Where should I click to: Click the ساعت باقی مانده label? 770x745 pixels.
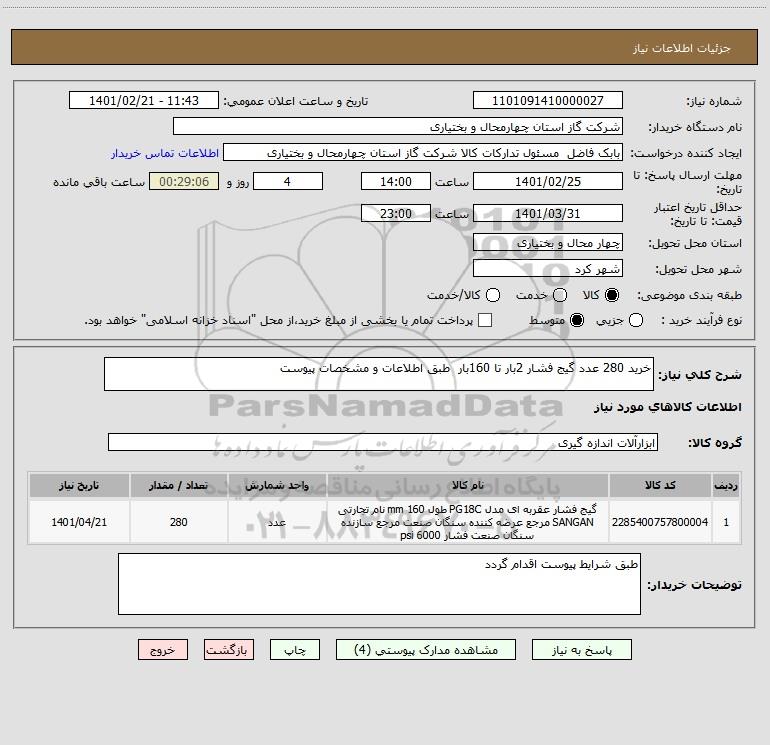pos(99,182)
